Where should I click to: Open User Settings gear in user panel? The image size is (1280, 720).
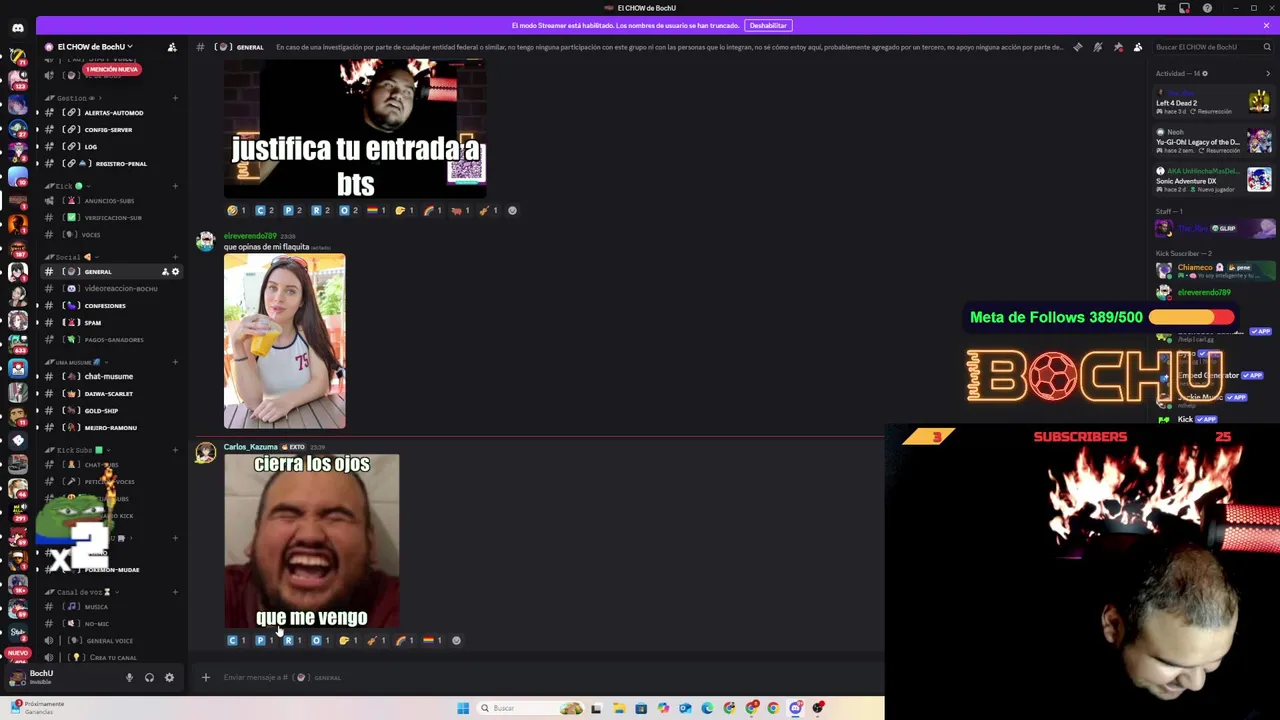coord(169,678)
